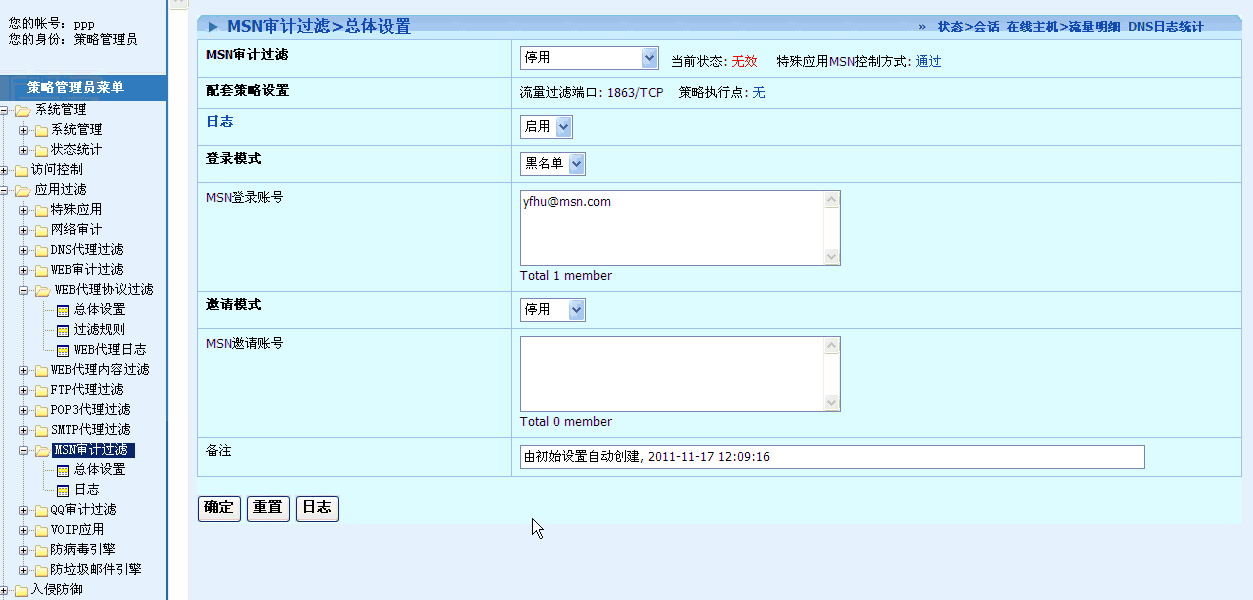The height and width of the screenshot is (600, 1253).
Task: Click the folder icon next to VOIP应用
Action: [41, 530]
